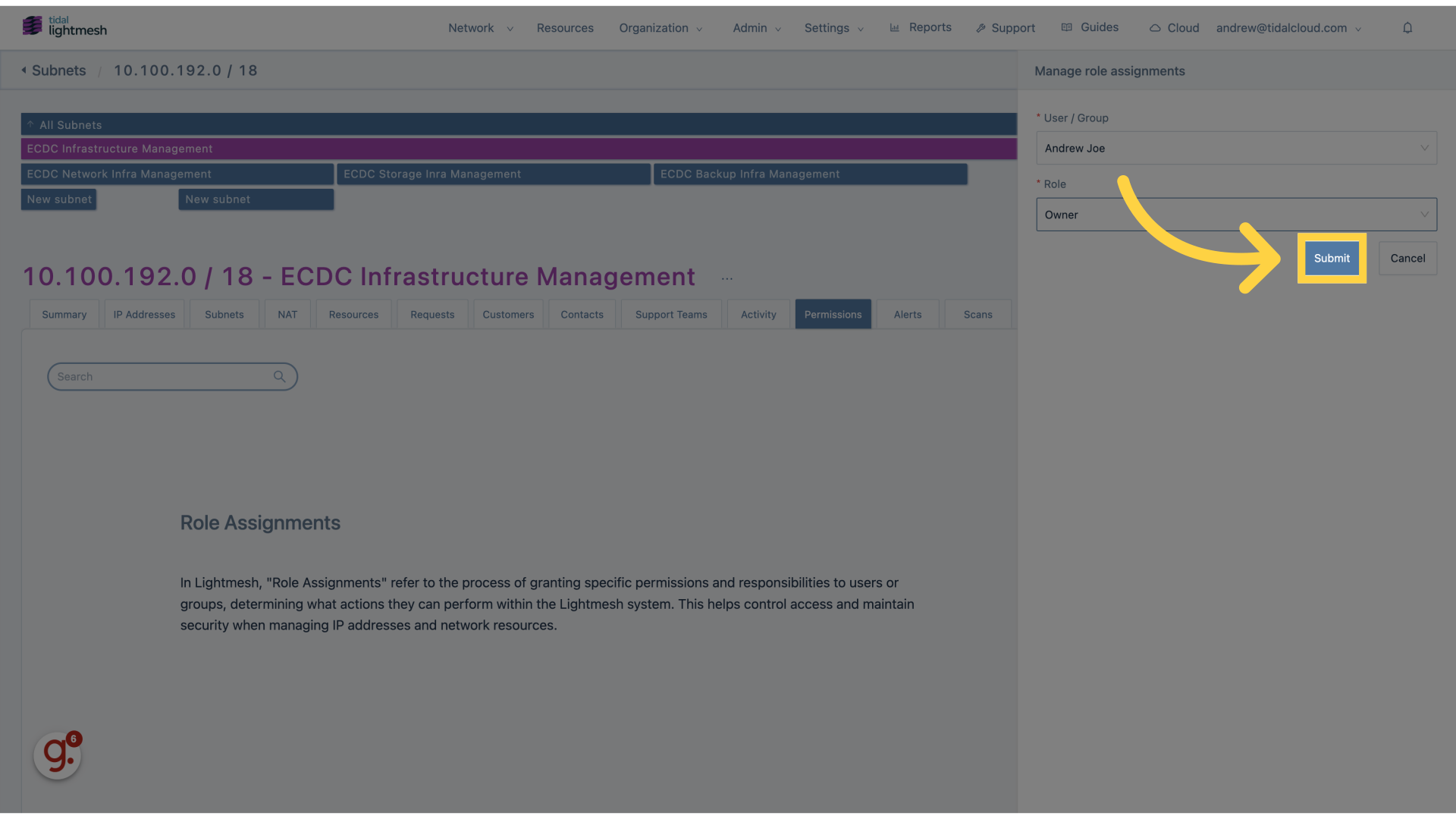The width and height of the screenshot is (1456, 819).
Task: Select ECDC Storage Inra Management block
Action: tap(494, 174)
